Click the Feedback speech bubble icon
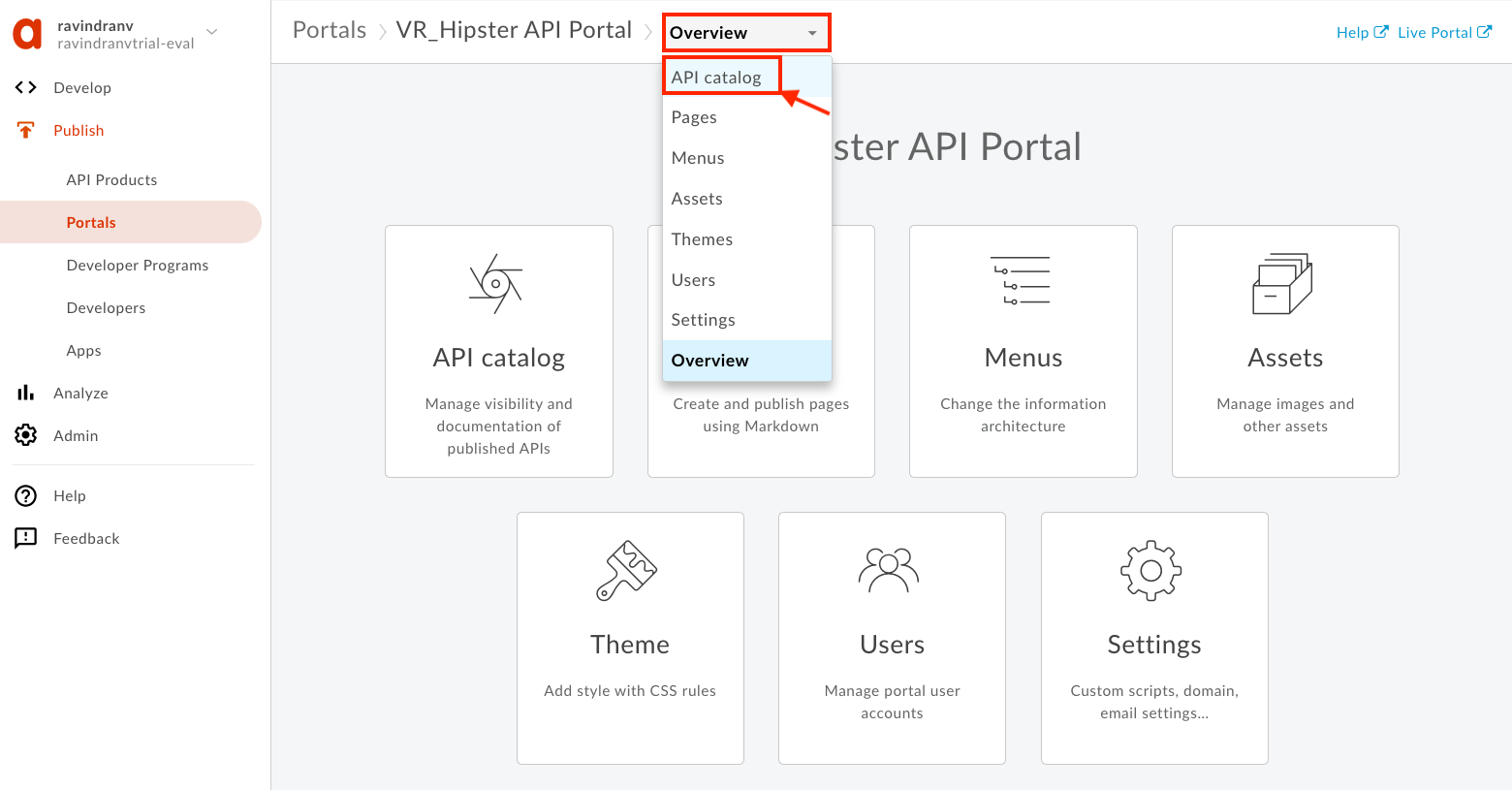Viewport: 1512px width, 790px height. click(26, 538)
